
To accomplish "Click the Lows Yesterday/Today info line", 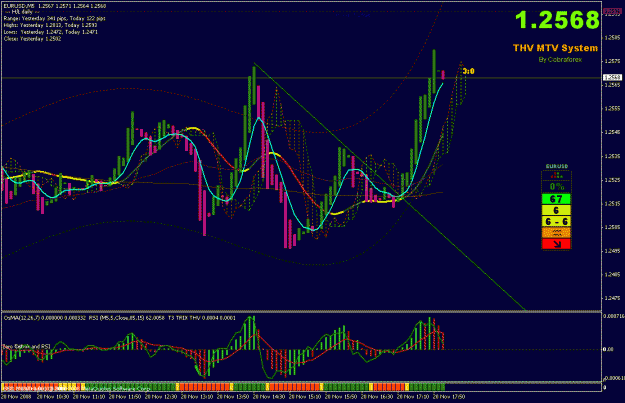I will 51,32.
